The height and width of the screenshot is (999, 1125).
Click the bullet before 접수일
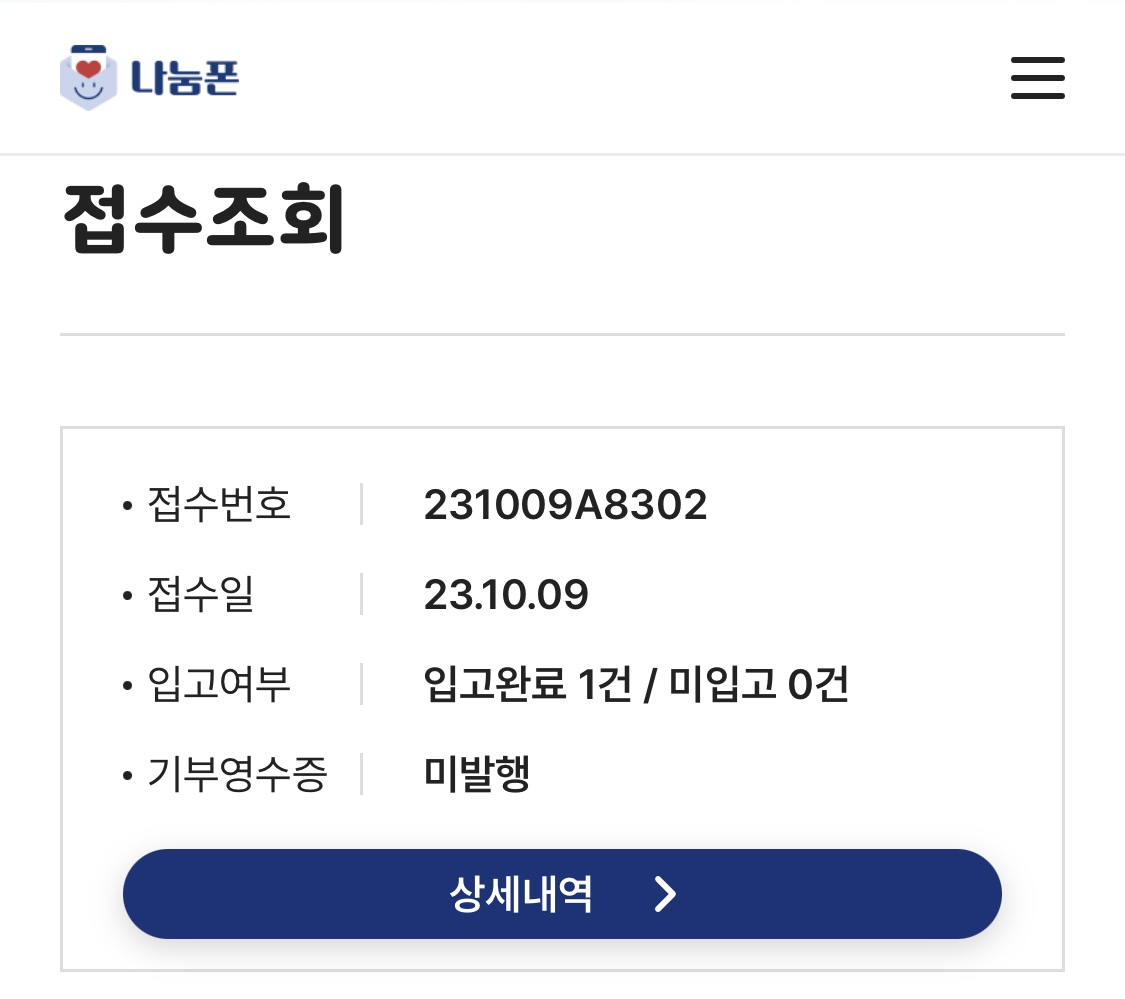(x=127, y=596)
